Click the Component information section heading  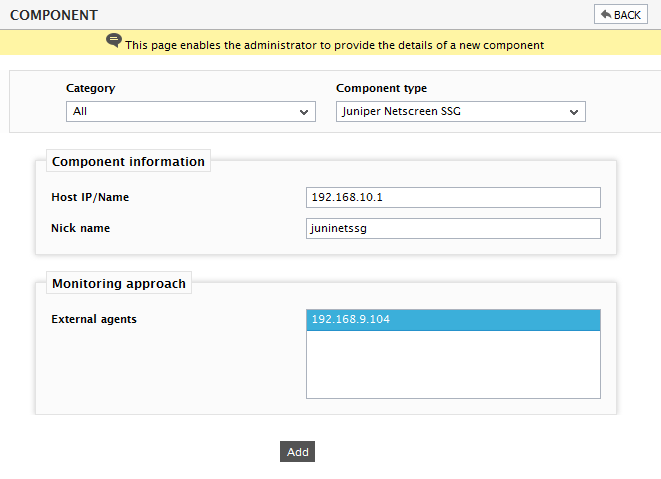click(x=128, y=161)
